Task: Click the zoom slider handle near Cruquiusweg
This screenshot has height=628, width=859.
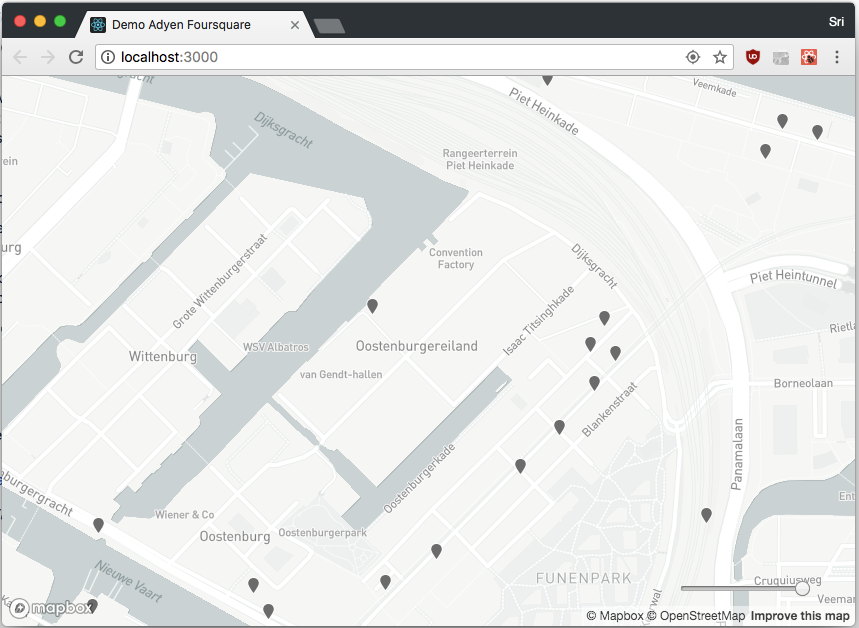Action: click(x=802, y=588)
